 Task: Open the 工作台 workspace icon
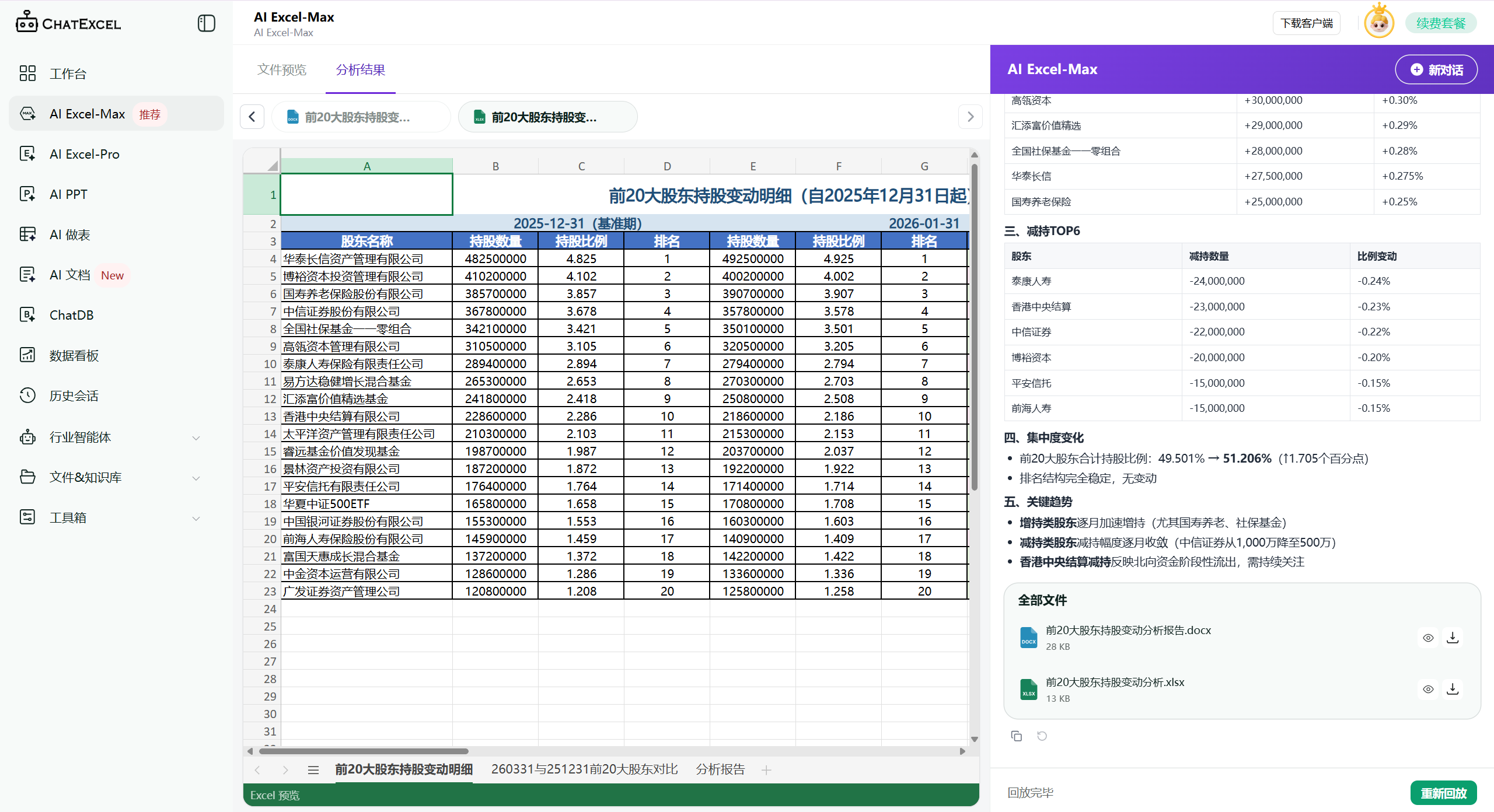point(27,73)
